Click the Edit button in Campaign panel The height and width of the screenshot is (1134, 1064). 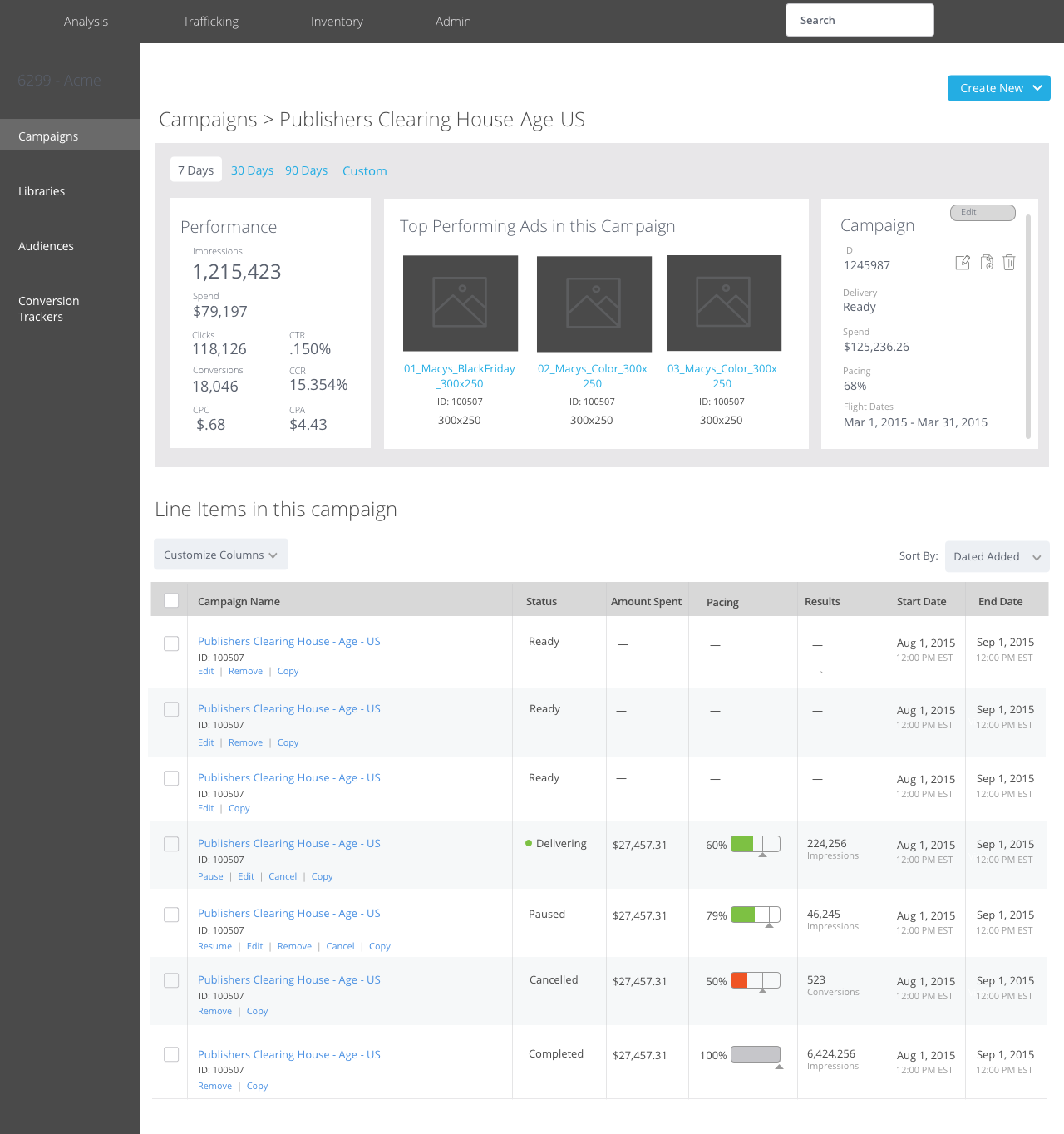coord(983,213)
